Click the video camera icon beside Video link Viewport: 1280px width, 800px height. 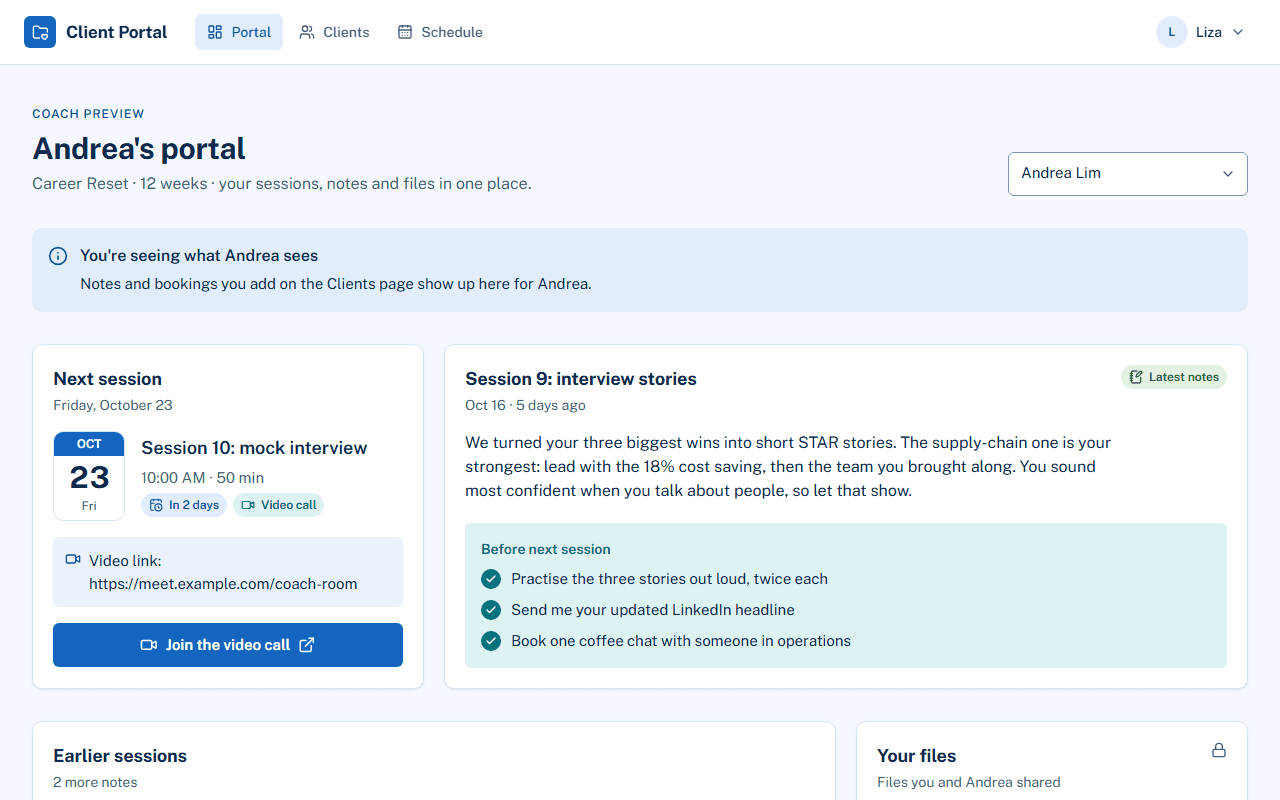73,560
